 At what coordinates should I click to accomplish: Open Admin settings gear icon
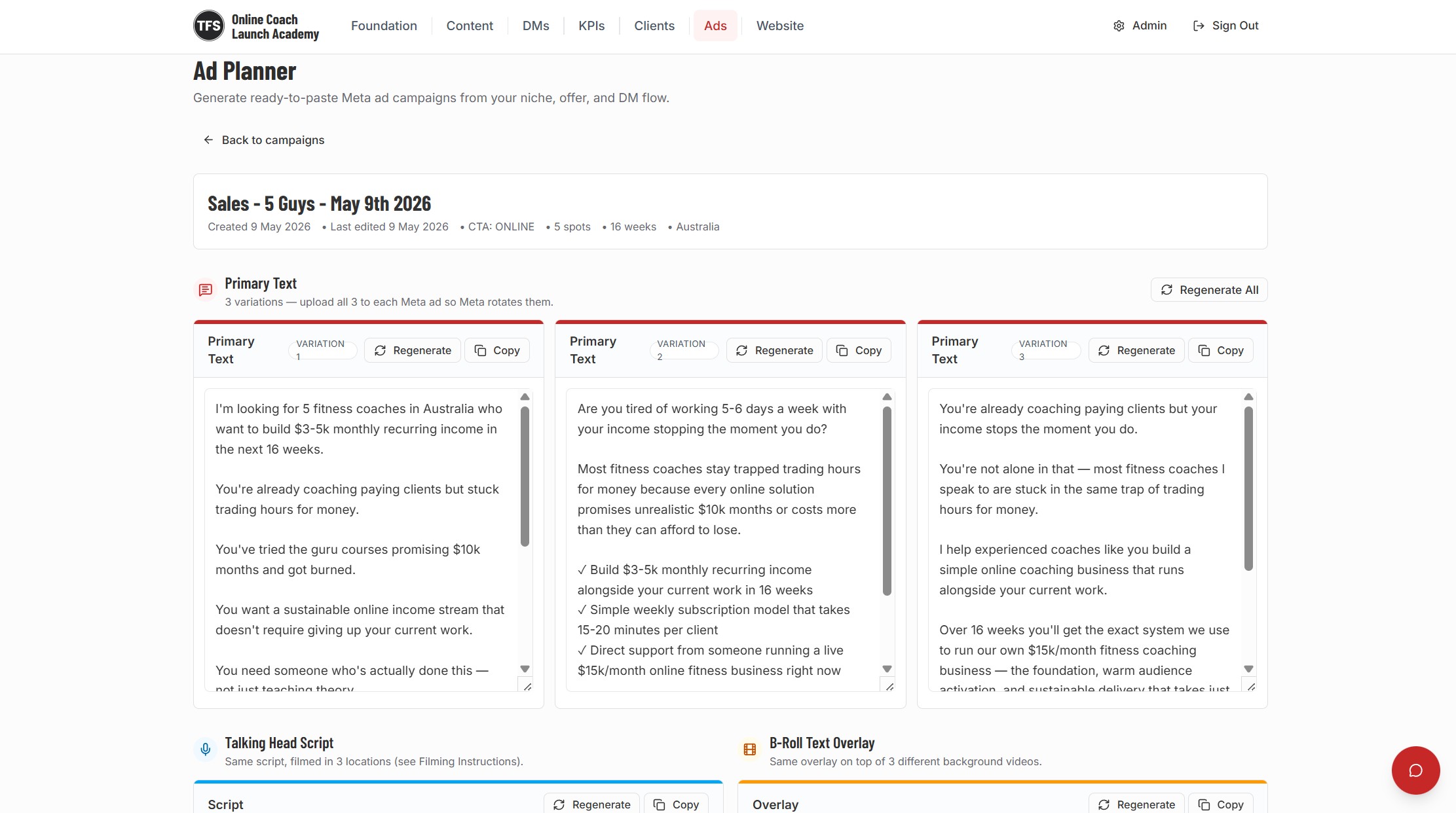pos(1119,26)
